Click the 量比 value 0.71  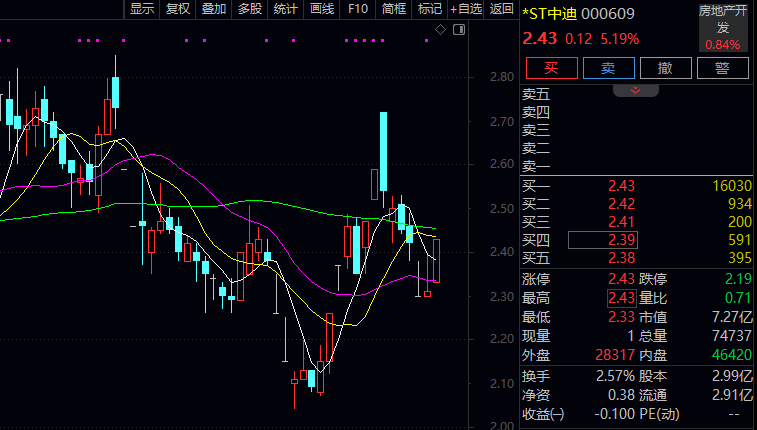[x=738, y=298]
